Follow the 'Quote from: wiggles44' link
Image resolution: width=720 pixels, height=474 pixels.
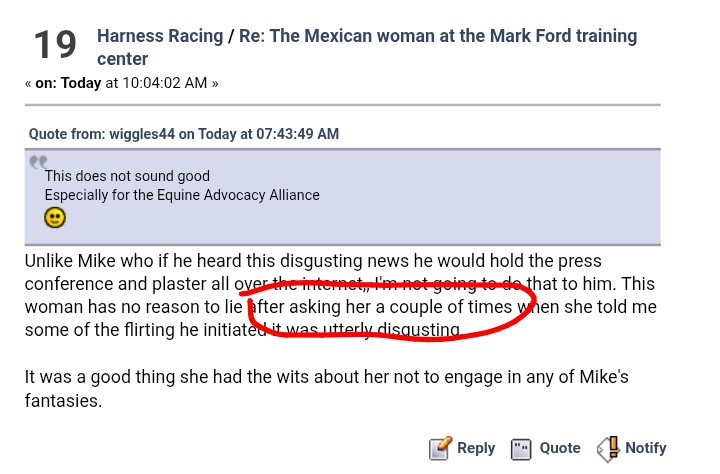pos(184,134)
